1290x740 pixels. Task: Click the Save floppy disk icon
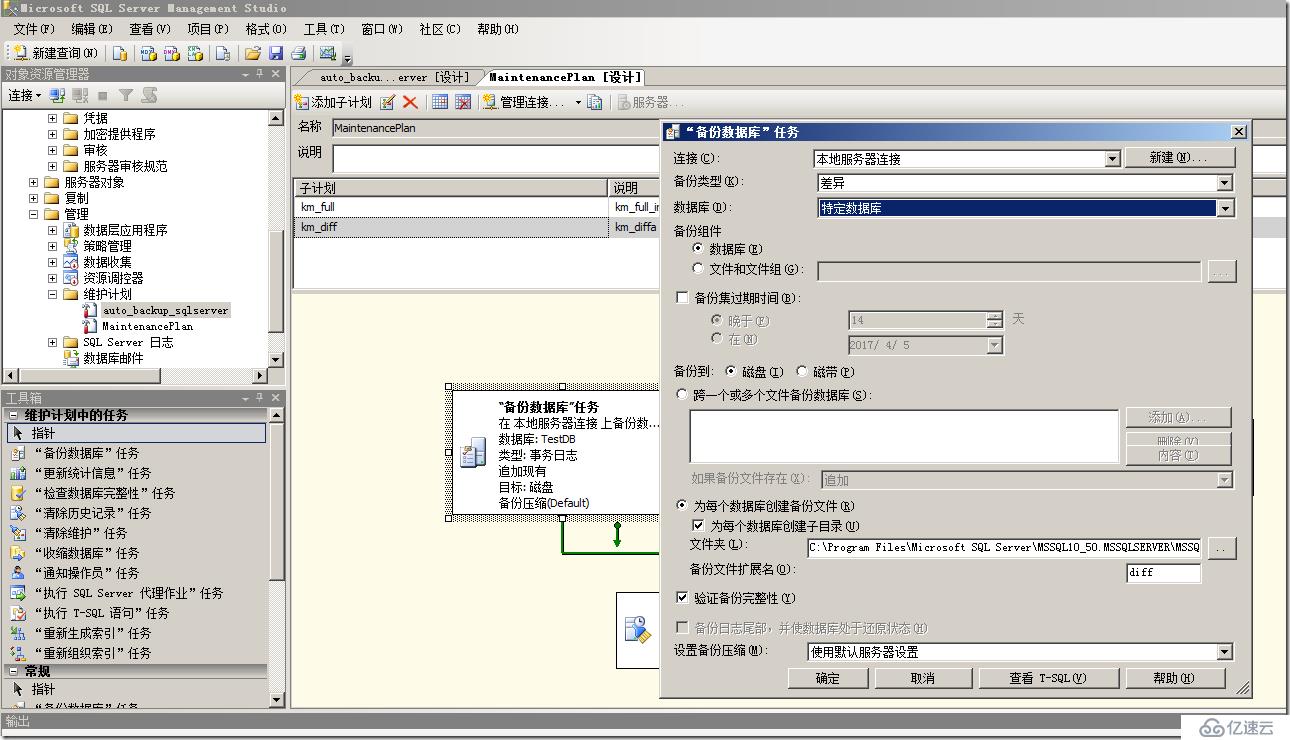(276, 53)
